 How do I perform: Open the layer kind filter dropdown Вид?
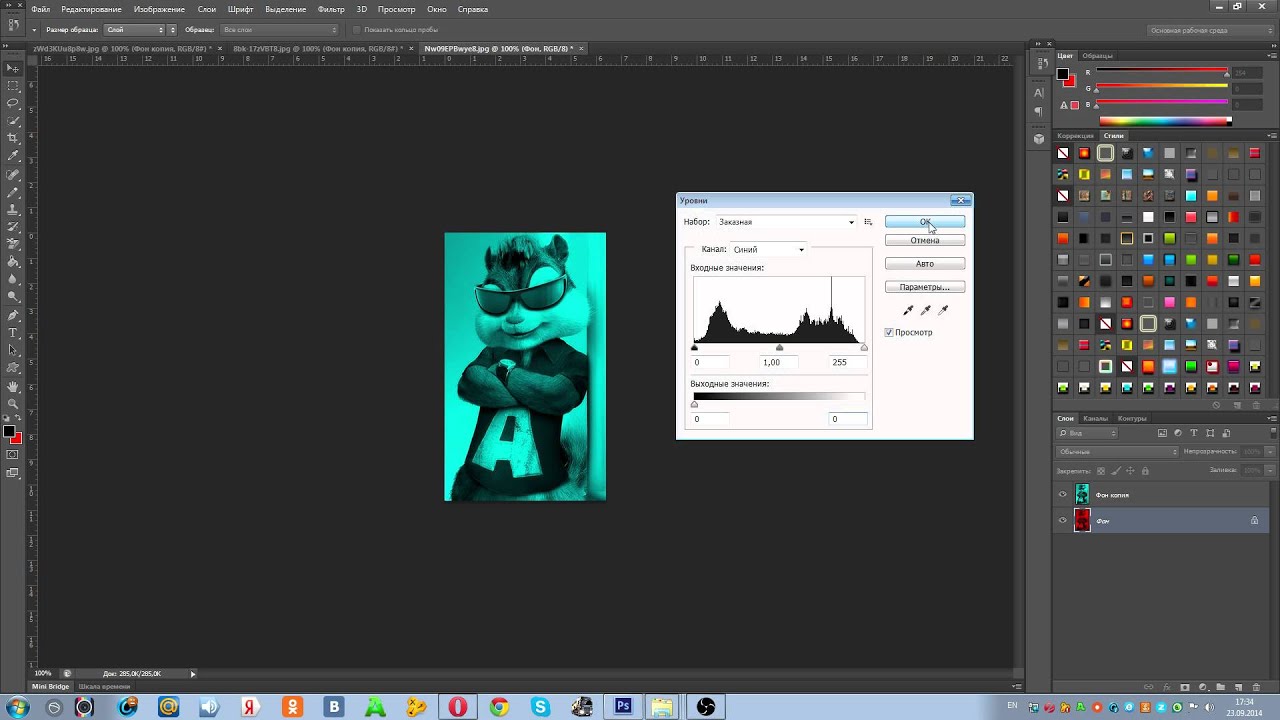[1087, 433]
